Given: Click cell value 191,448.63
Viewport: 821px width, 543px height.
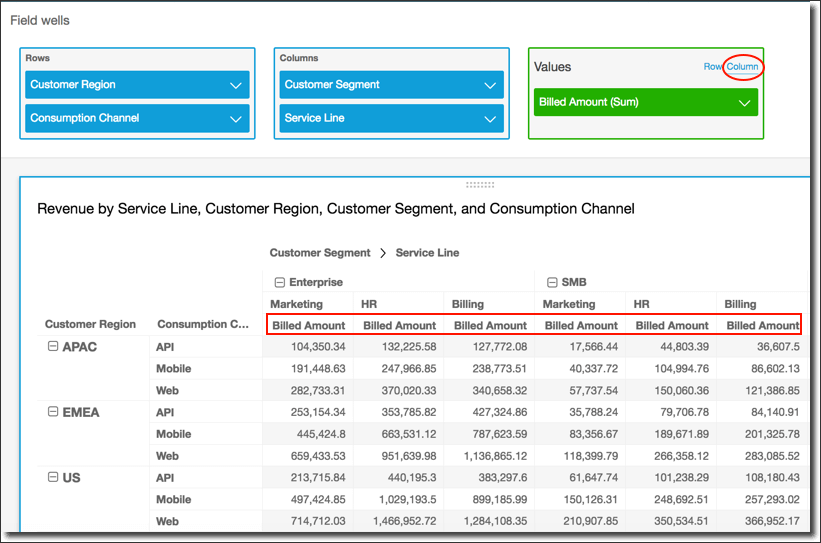Looking at the screenshot, I should pos(318,369).
